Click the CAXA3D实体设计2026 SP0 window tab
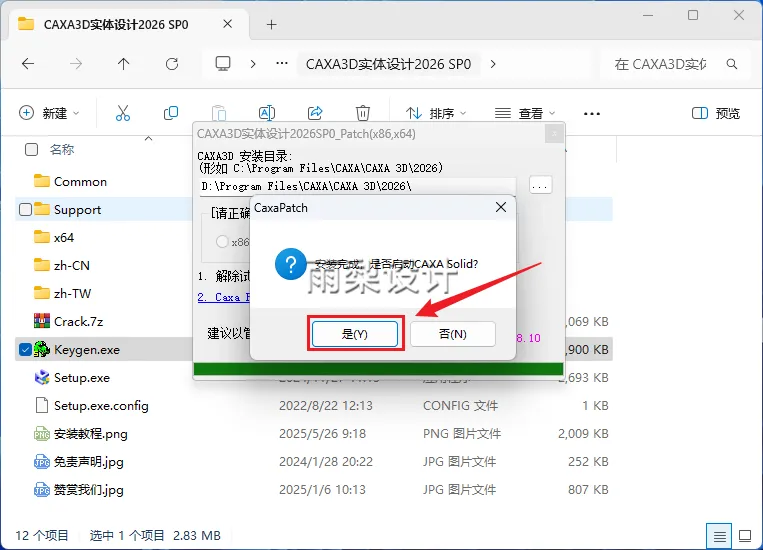Viewport: 763px width, 550px height. tap(127, 24)
